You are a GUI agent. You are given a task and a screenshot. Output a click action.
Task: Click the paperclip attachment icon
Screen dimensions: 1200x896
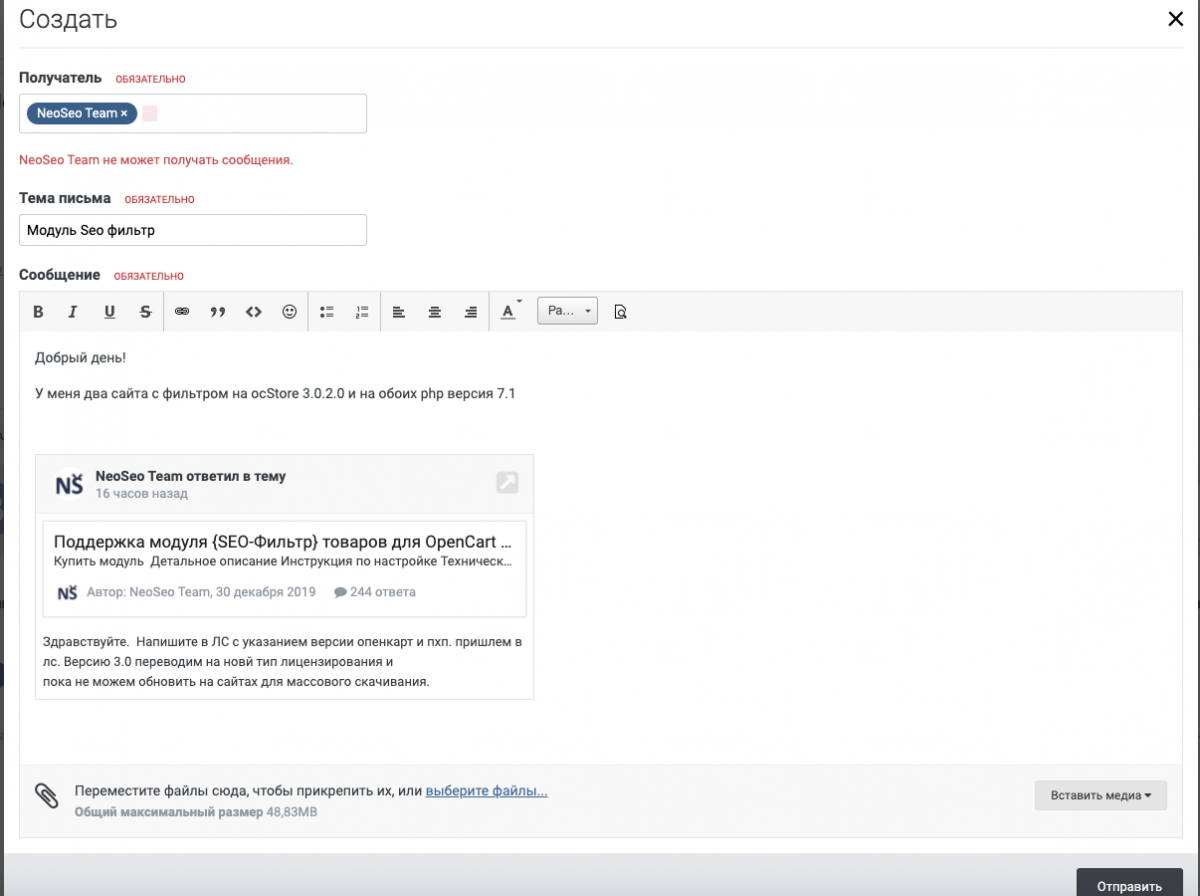pyautogui.click(x=47, y=796)
